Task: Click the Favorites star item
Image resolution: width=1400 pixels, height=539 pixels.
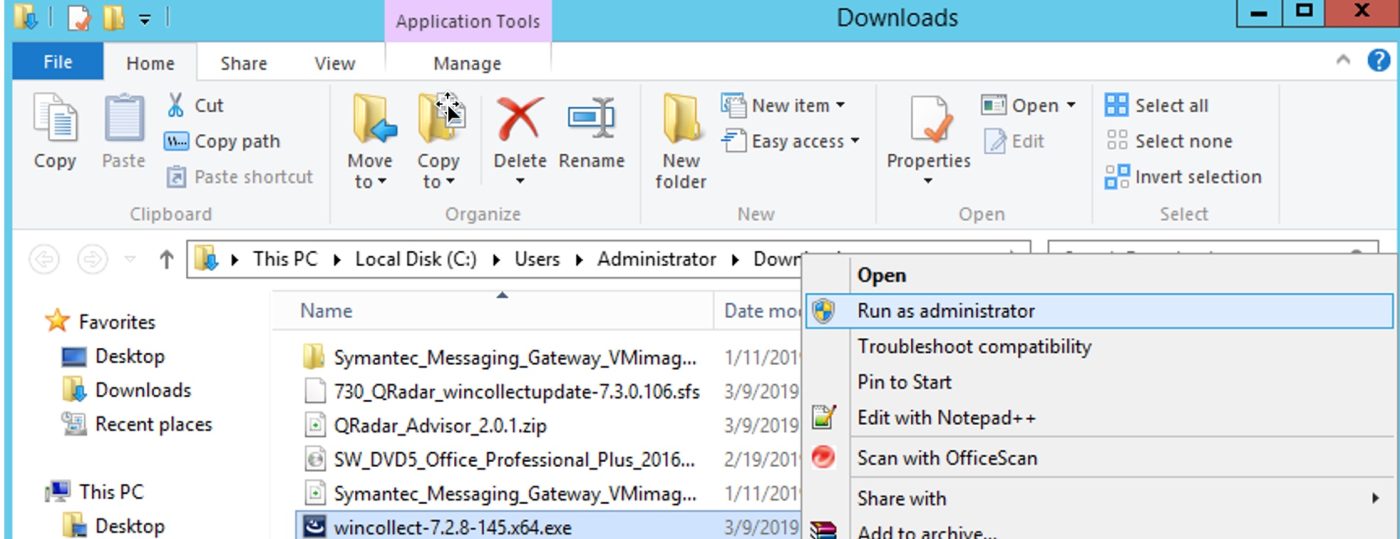Action: pos(101,322)
